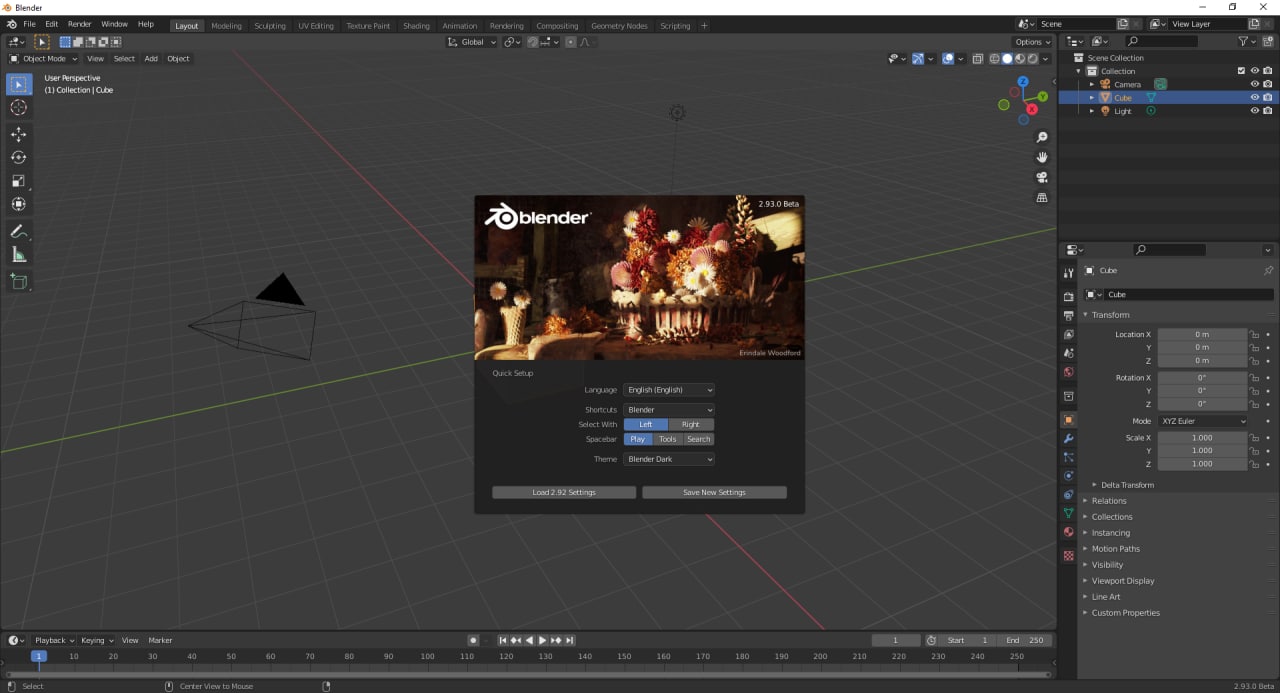The height and width of the screenshot is (693, 1280).
Task: Open the Output properties tab
Action: pos(1068,316)
